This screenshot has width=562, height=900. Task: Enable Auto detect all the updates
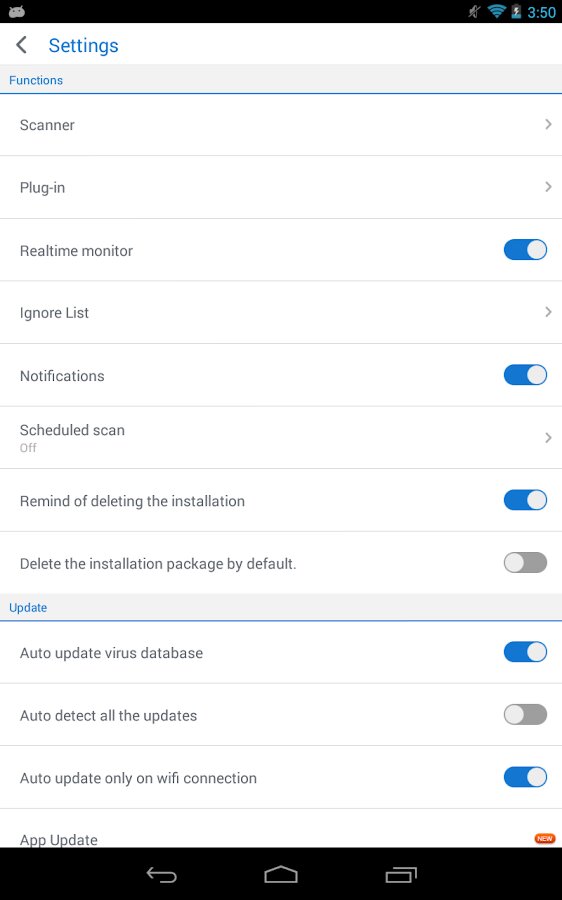(x=525, y=715)
